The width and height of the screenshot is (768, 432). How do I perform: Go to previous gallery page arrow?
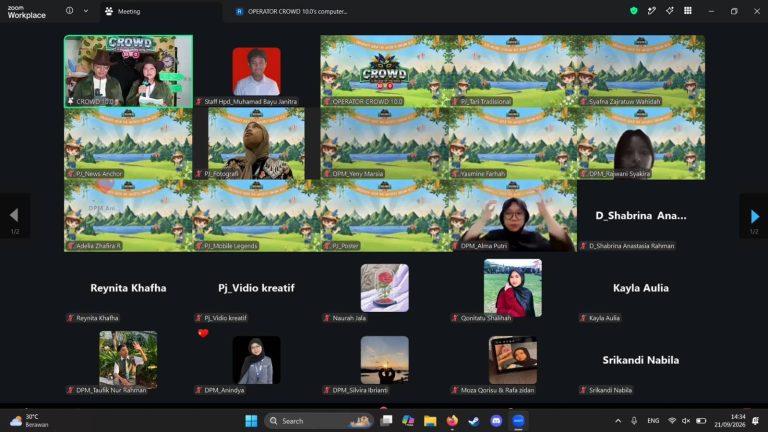[14, 216]
